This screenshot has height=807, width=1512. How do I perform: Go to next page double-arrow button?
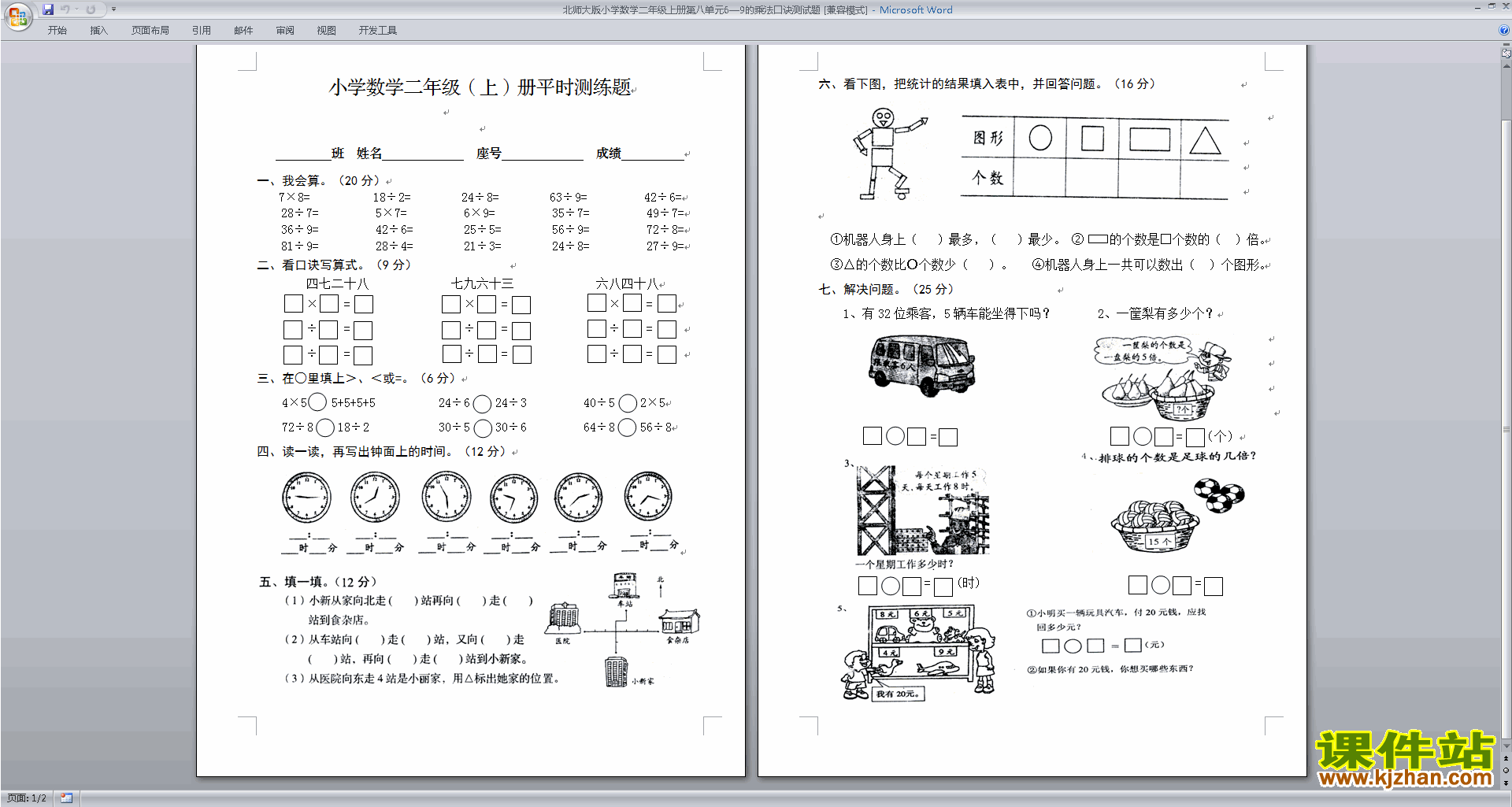pos(1506,783)
